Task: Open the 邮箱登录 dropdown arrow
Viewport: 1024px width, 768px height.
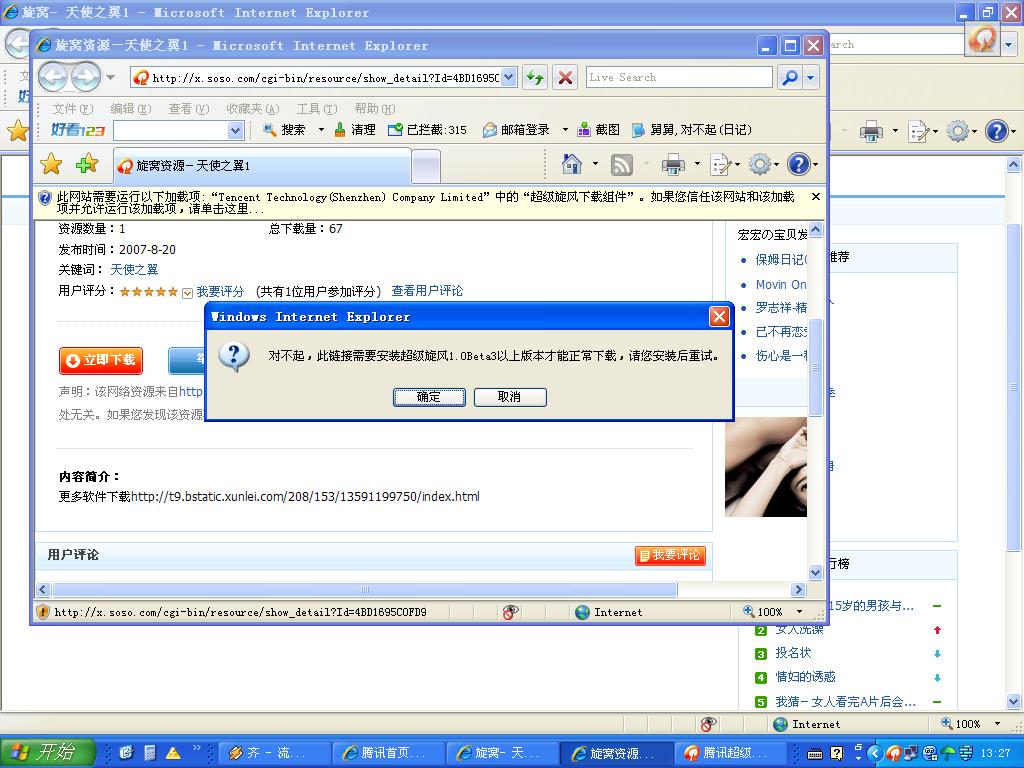Action: click(565, 130)
